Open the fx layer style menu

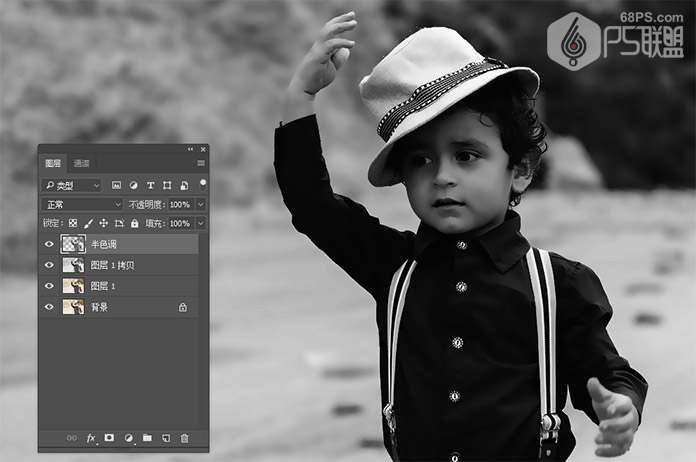tap(91, 438)
